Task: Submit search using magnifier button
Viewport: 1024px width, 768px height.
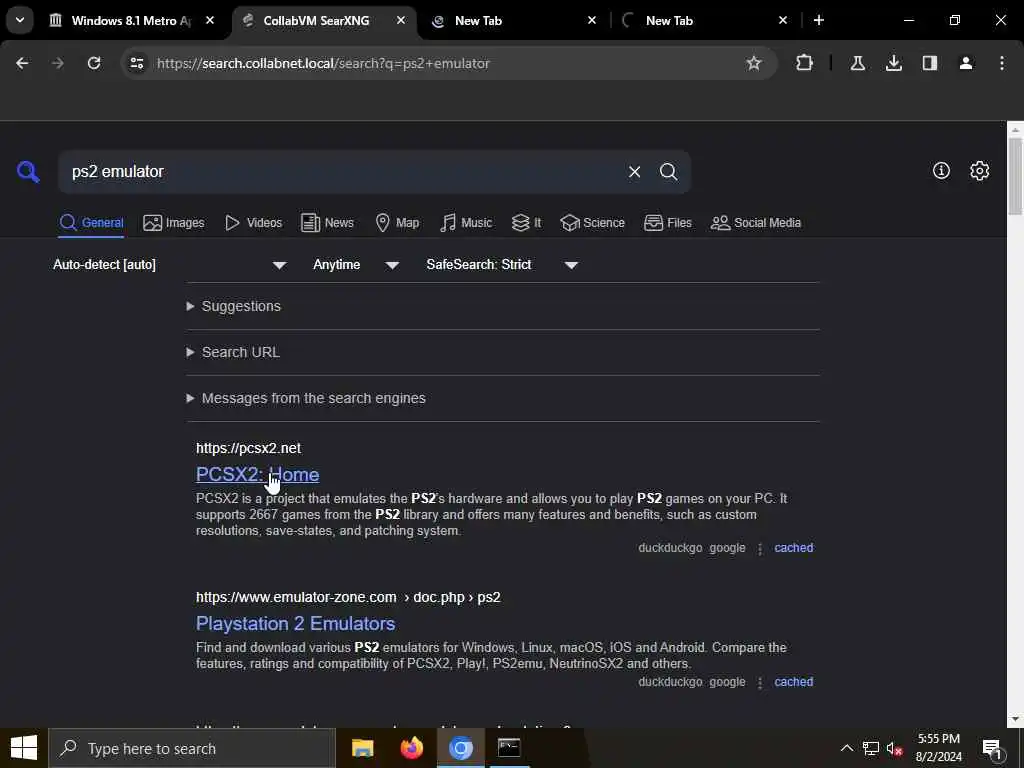Action: click(x=668, y=172)
